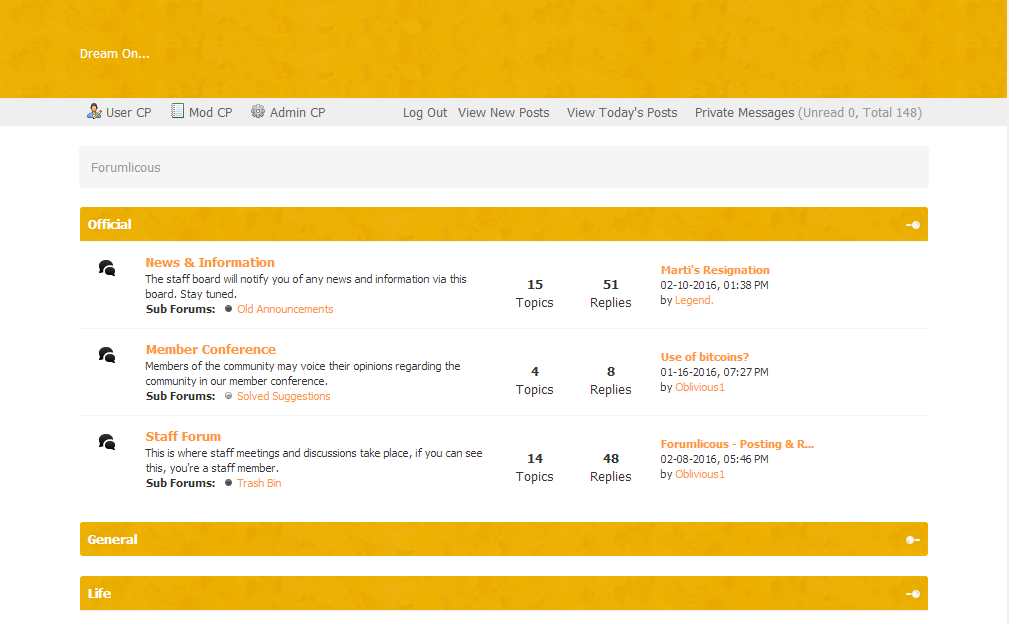The height and width of the screenshot is (623, 1009).
Task: Click the date 01-16-2016, 07:27 PM
Action: coord(714,372)
